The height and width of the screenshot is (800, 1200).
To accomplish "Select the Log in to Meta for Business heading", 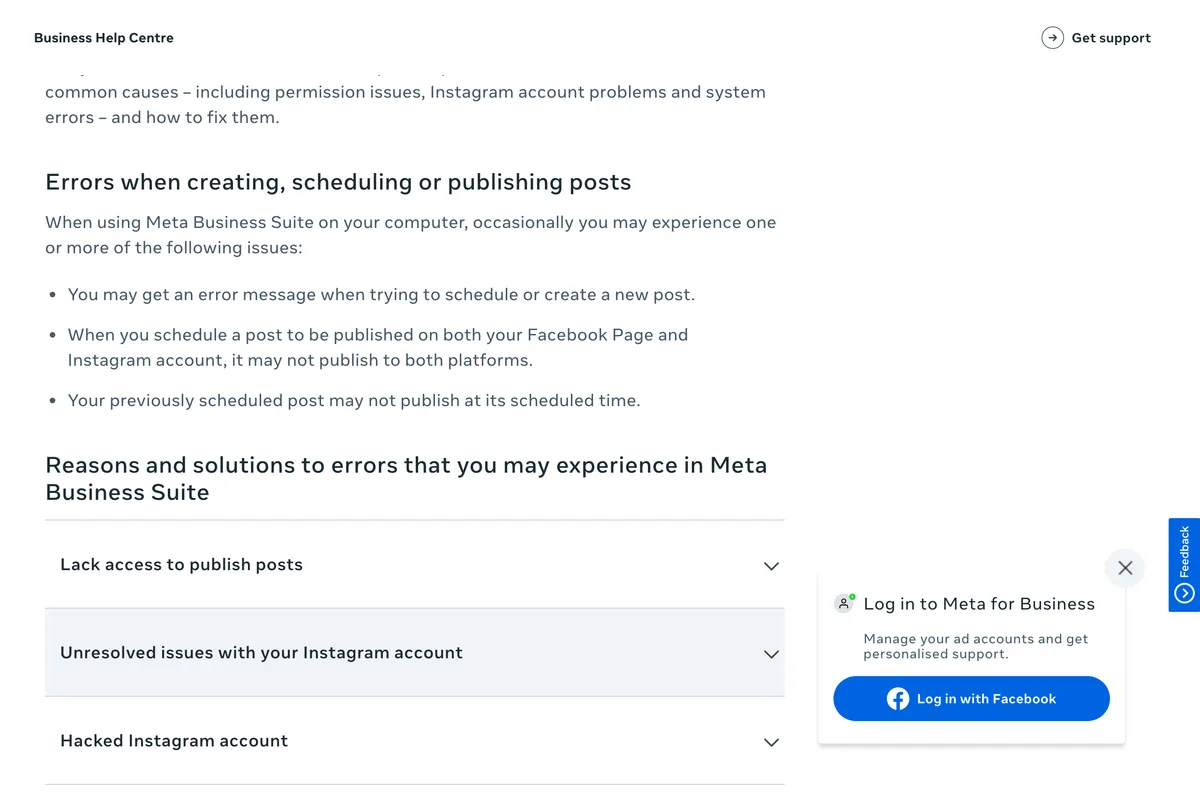I will coord(979,604).
